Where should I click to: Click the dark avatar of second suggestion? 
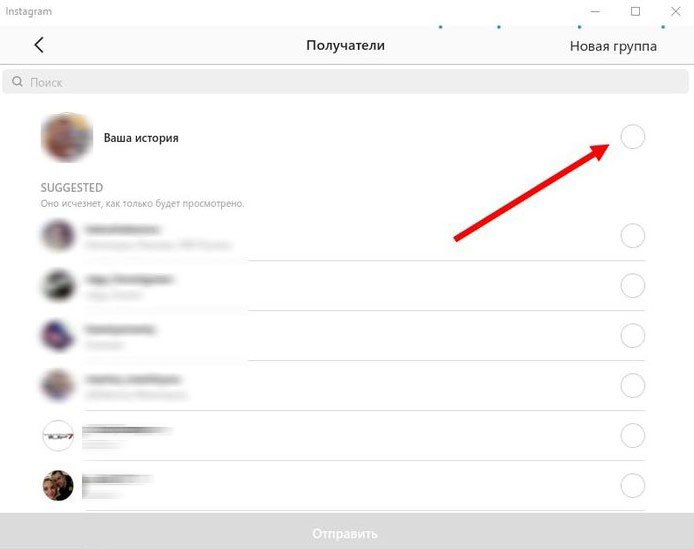(58, 286)
